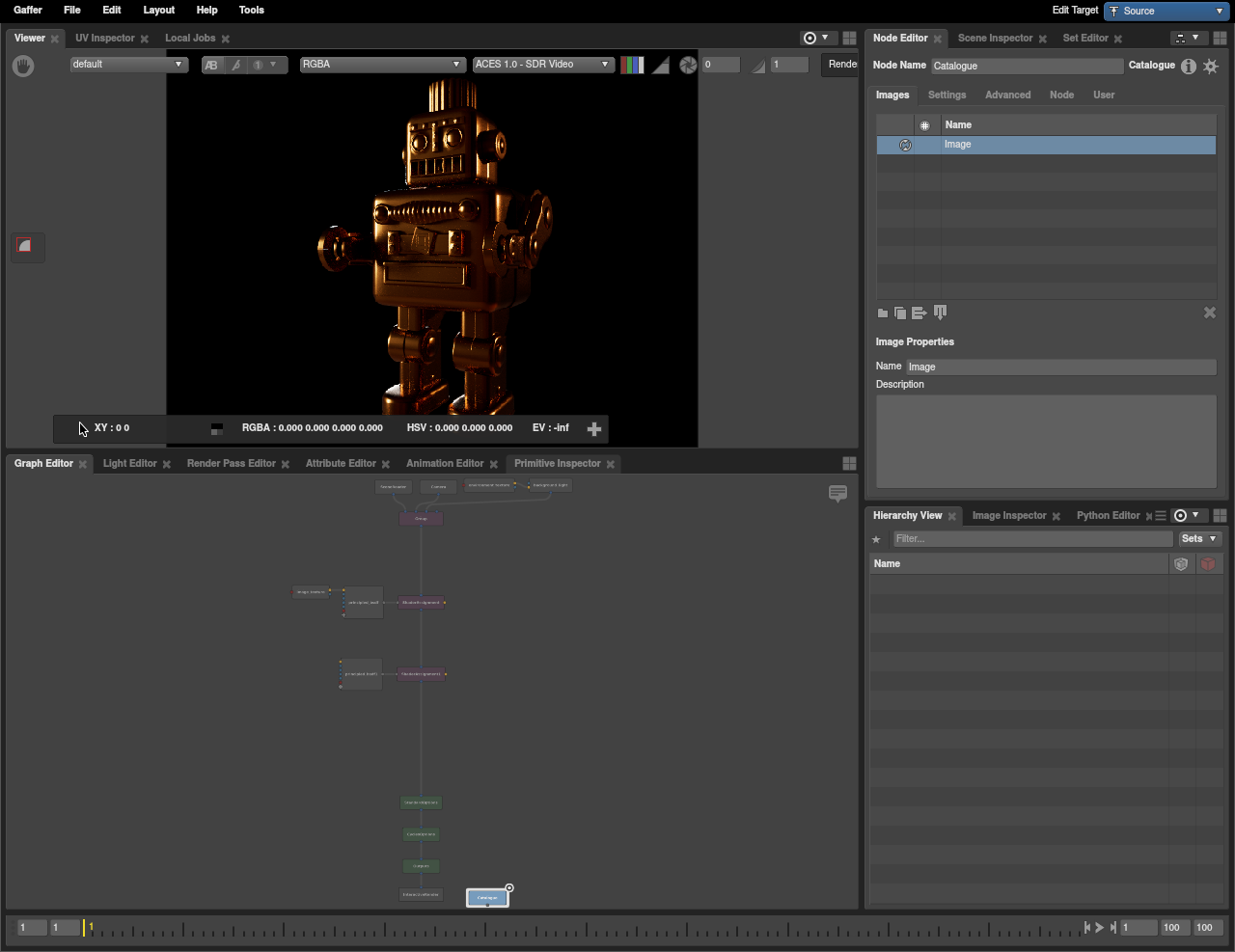The width and height of the screenshot is (1235, 952).
Task: Select the Catalogue node in Graph Editor
Action: coord(487,898)
